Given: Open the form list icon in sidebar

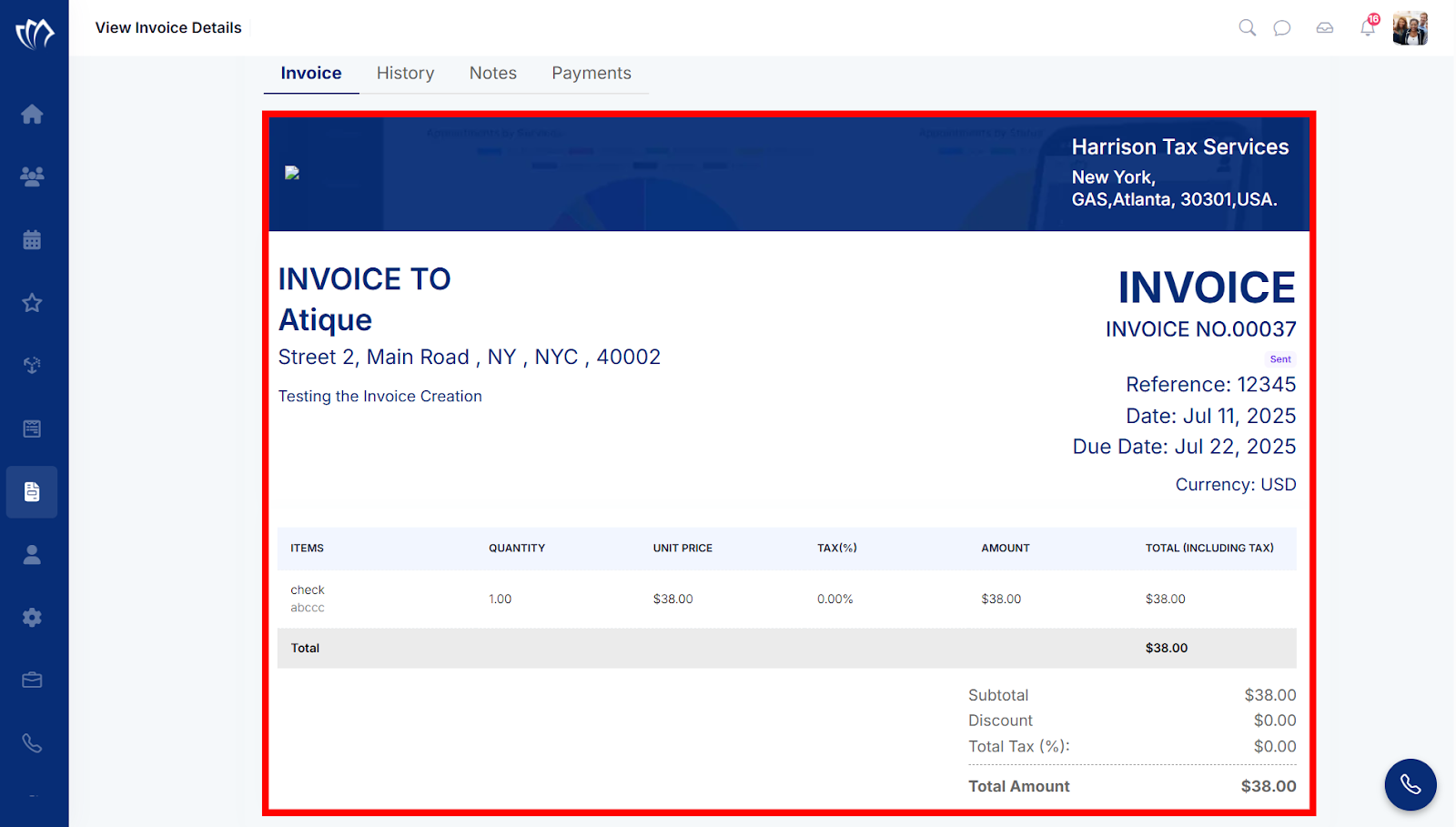Looking at the screenshot, I should tap(32, 429).
